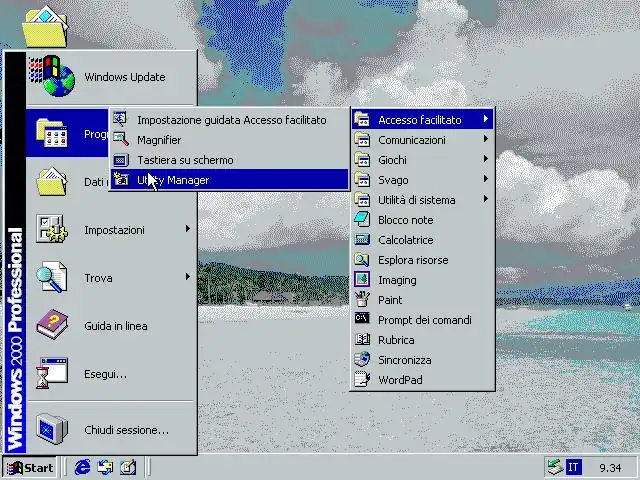Click the Chiudi sessione monitor icon
This screenshot has width=640, height=480.
51,429
